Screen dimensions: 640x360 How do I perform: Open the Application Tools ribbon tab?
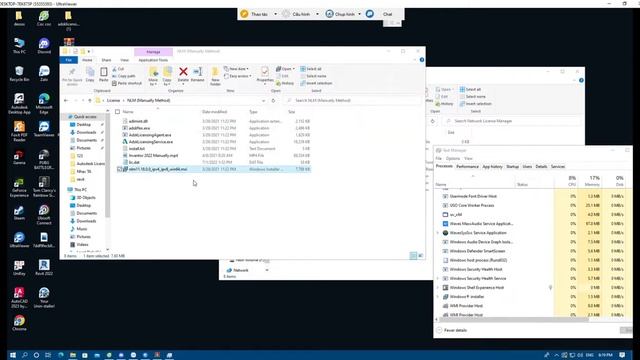(x=153, y=60)
